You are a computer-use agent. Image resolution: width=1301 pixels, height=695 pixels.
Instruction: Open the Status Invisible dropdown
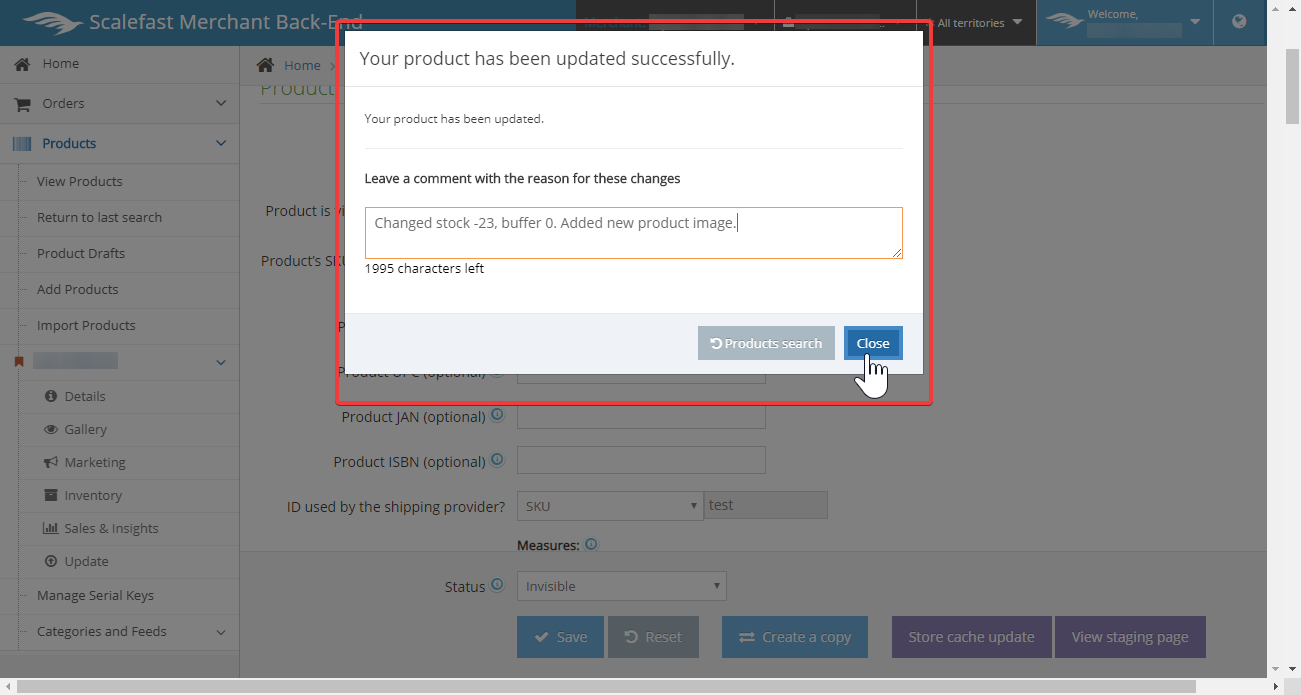point(621,586)
